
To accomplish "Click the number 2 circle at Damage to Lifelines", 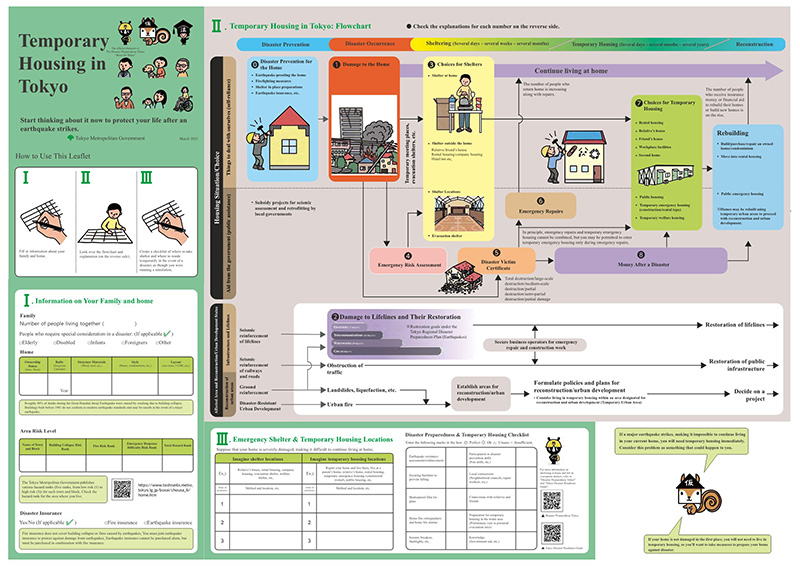I will tap(335, 317).
